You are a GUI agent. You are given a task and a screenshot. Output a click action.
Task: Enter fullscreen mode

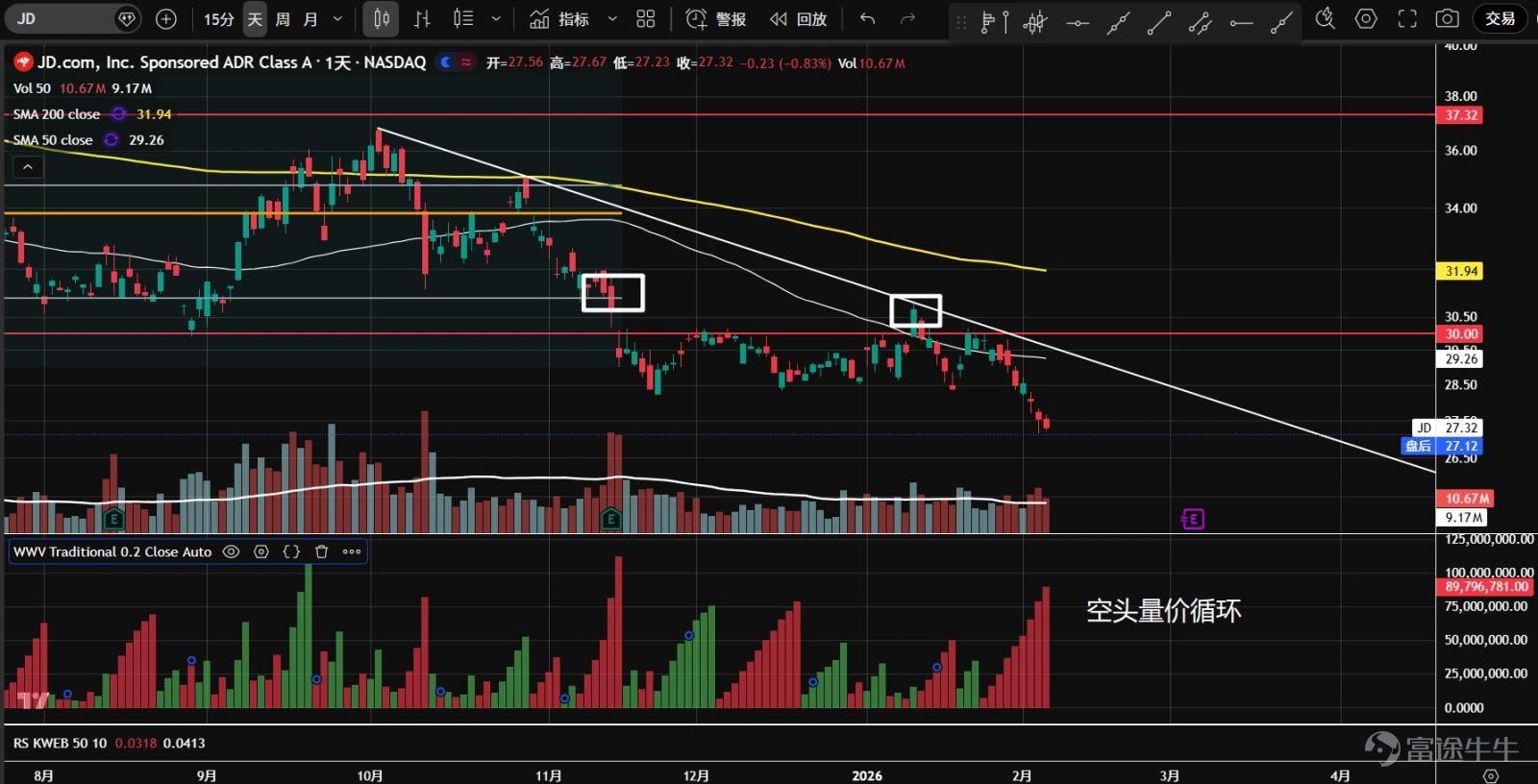point(1407,18)
